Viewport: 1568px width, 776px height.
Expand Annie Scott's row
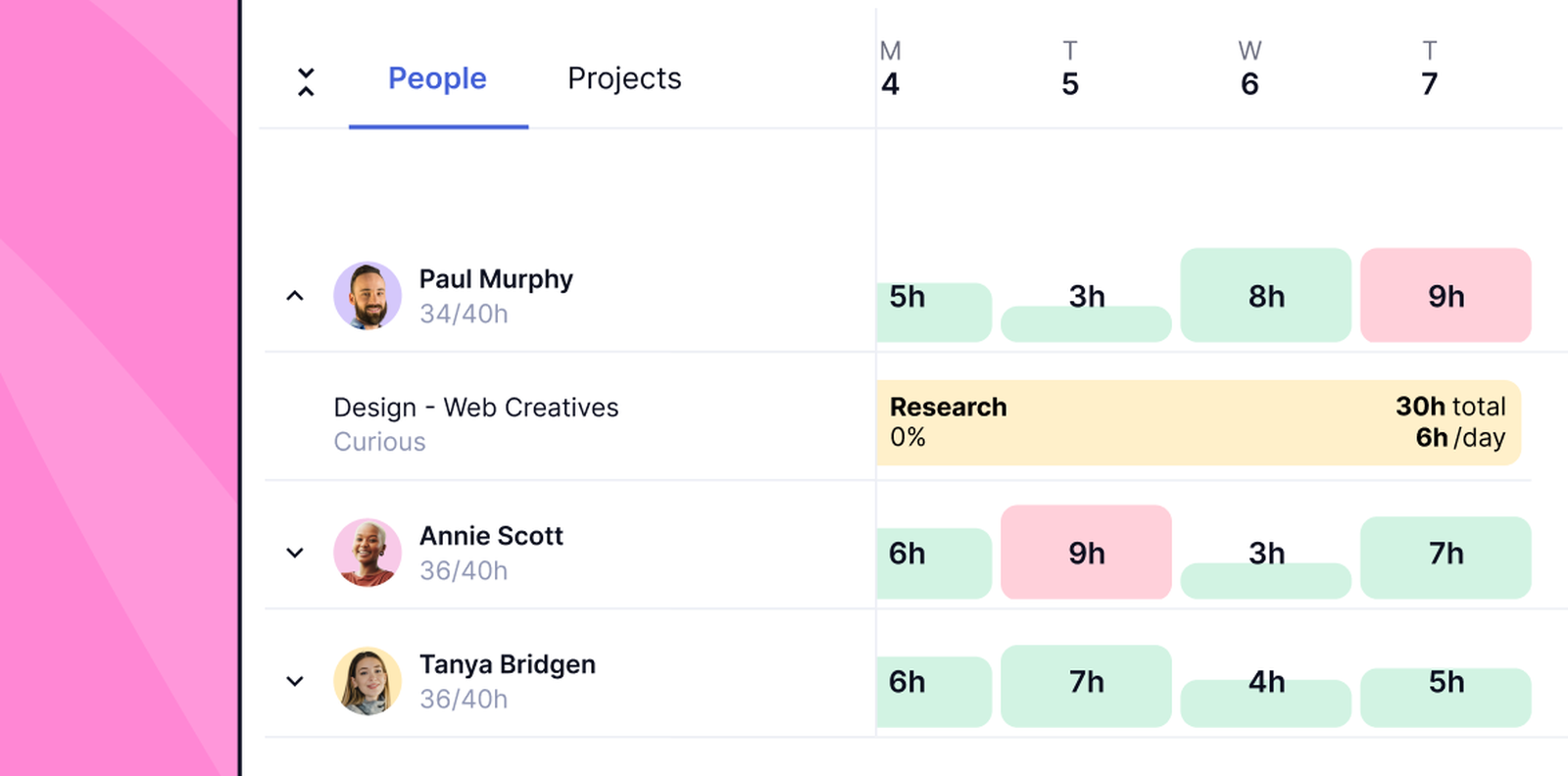pyautogui.click(x=295, y=553)
